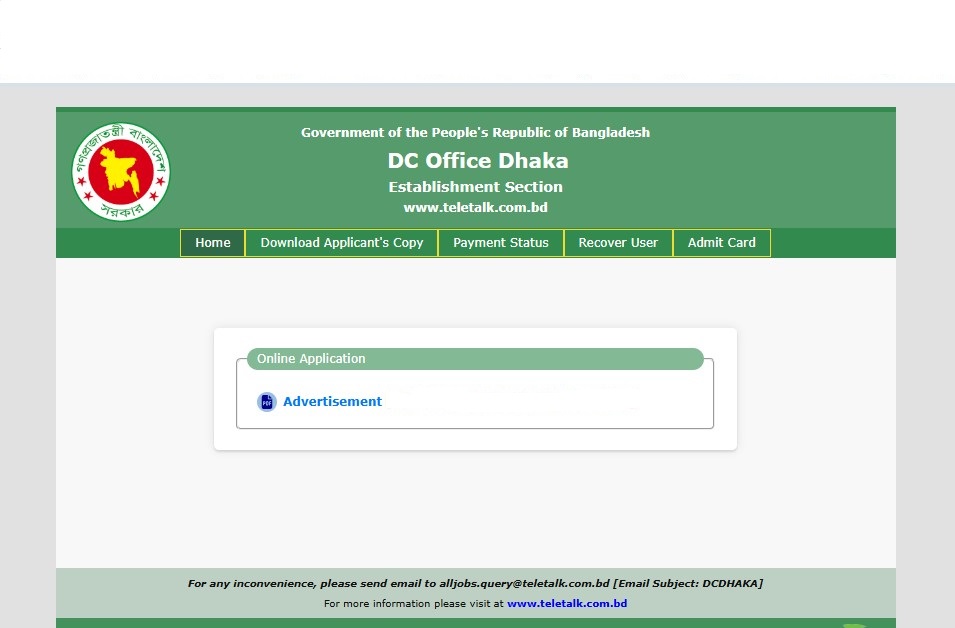Open Download Applicant's Copy menu item
The image size is (955, 628).
341,243
